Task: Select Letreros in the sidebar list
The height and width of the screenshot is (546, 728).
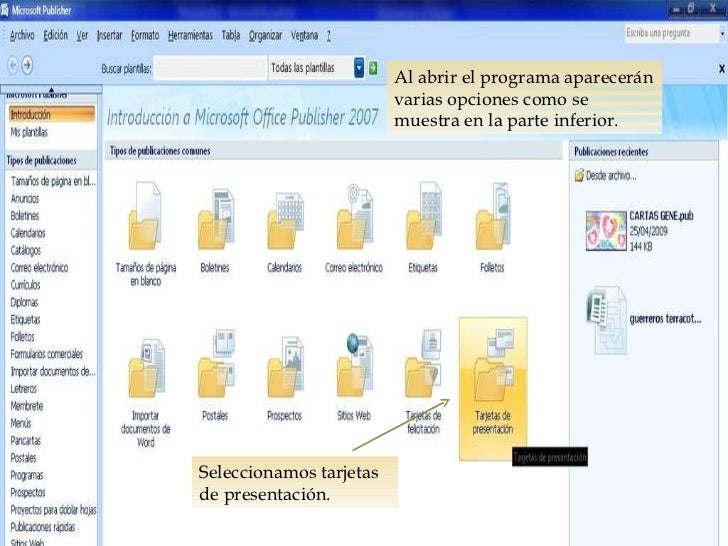Action: pyautogui.click(x=24, y=389)
